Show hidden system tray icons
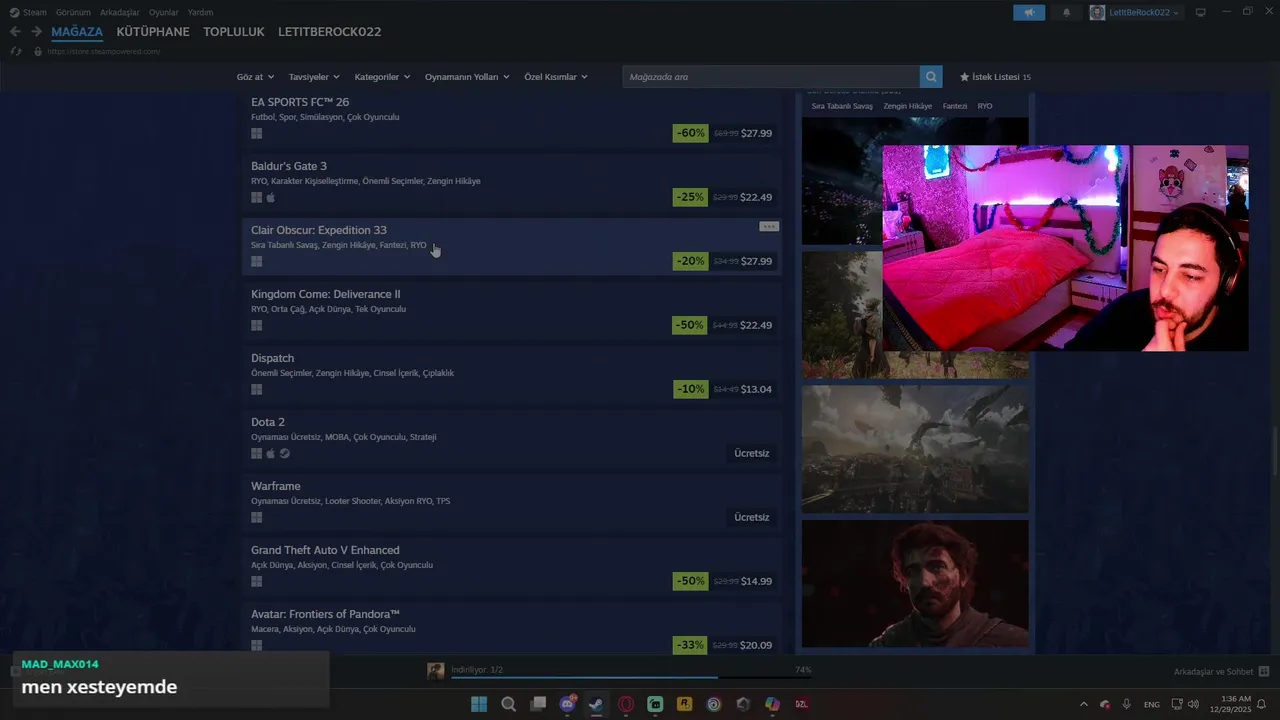This screenshot has width=1280, height=720. [1084, 704]
